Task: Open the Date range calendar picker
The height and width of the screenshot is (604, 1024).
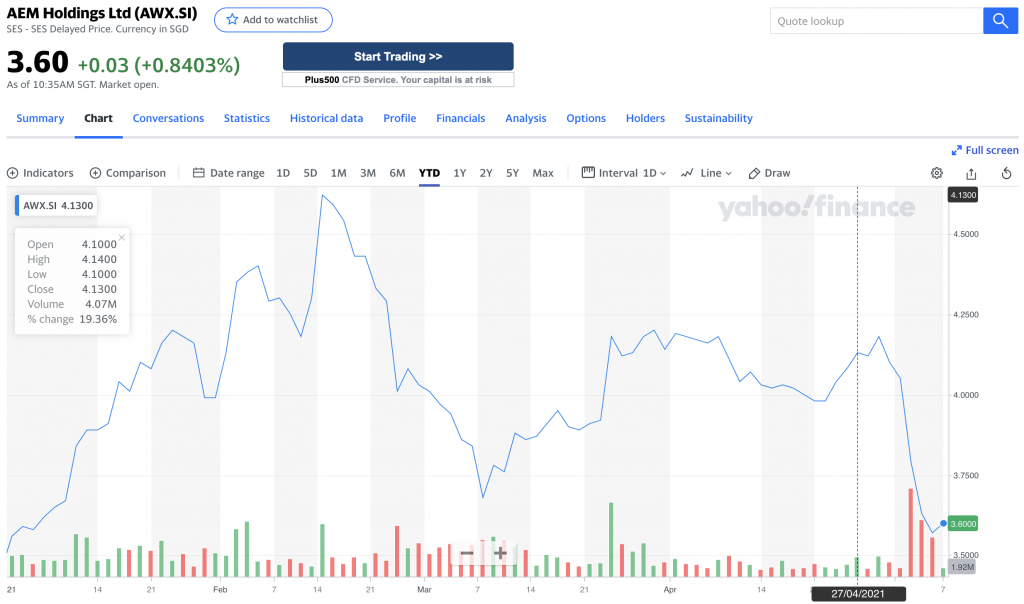Action: point(228,173)
